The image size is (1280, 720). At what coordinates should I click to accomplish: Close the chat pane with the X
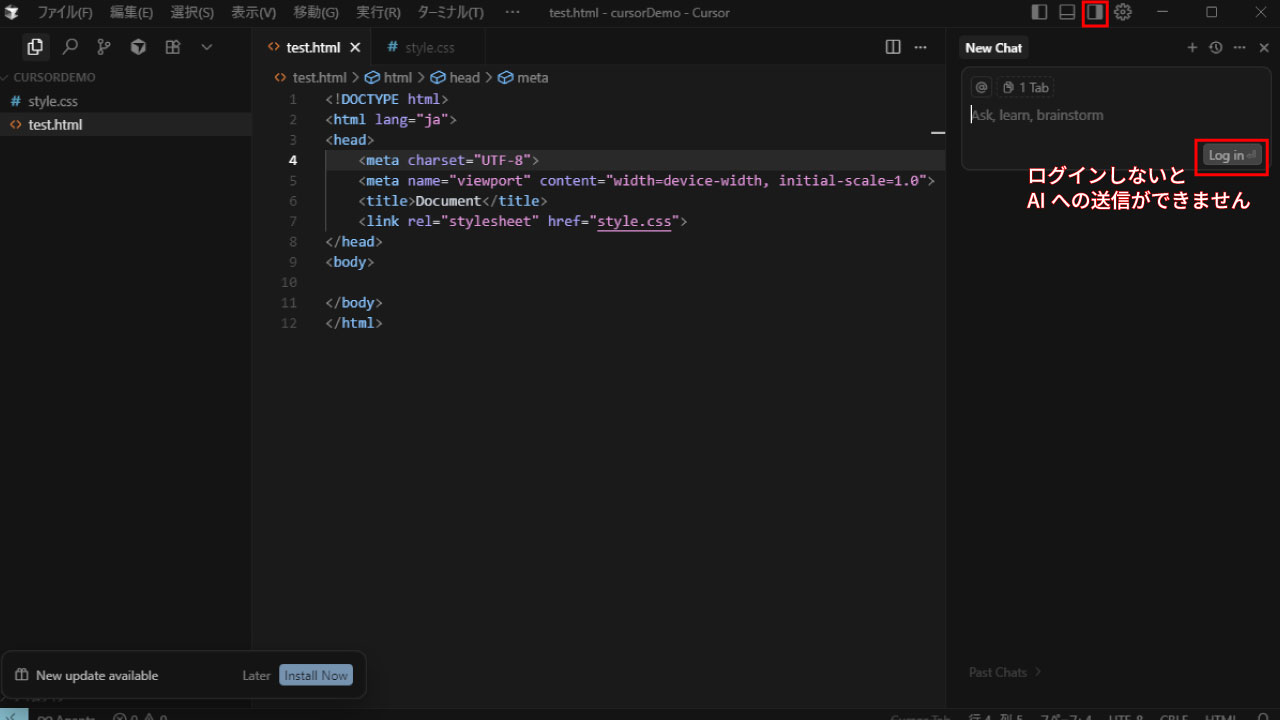coord(1264,47)
